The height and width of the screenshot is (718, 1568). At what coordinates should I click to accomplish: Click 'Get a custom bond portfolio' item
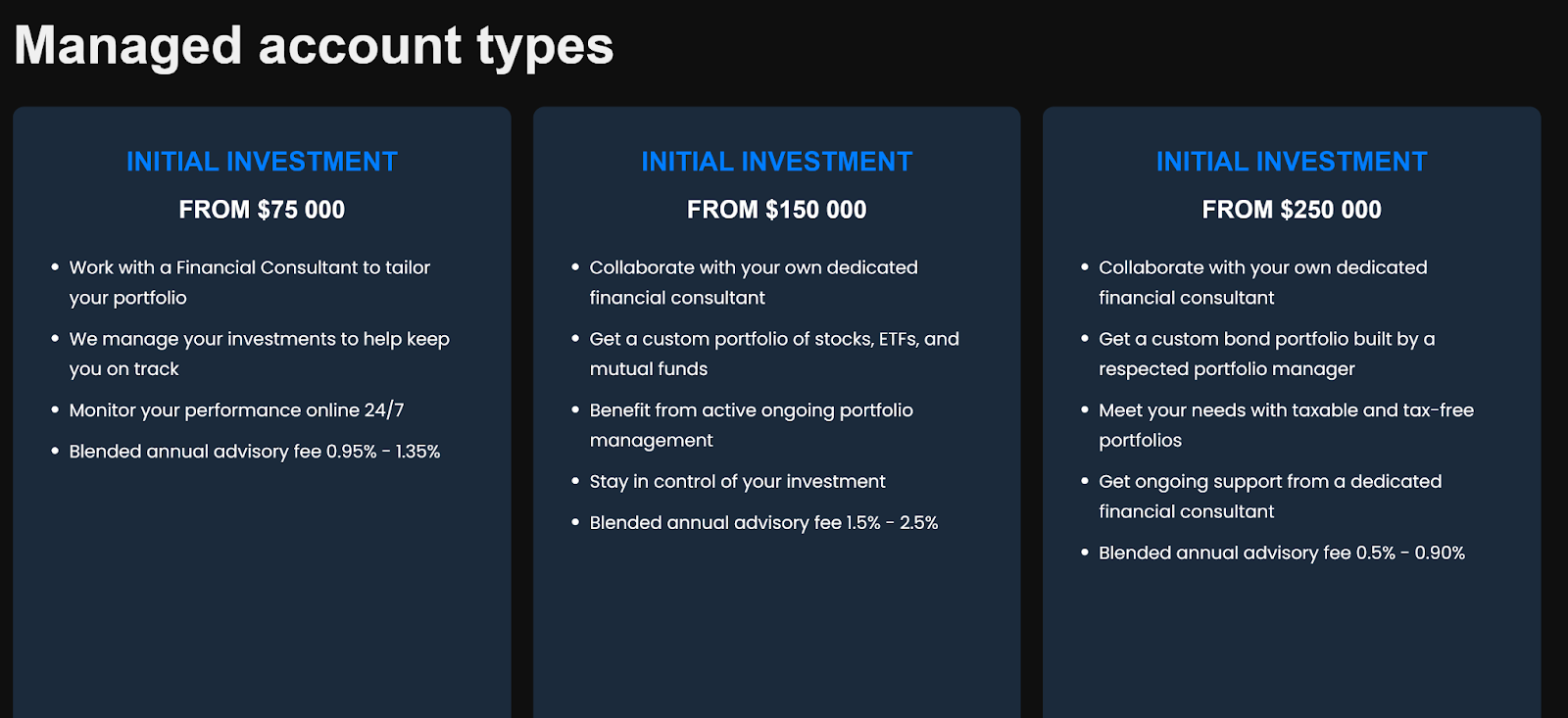[1267, 354]
